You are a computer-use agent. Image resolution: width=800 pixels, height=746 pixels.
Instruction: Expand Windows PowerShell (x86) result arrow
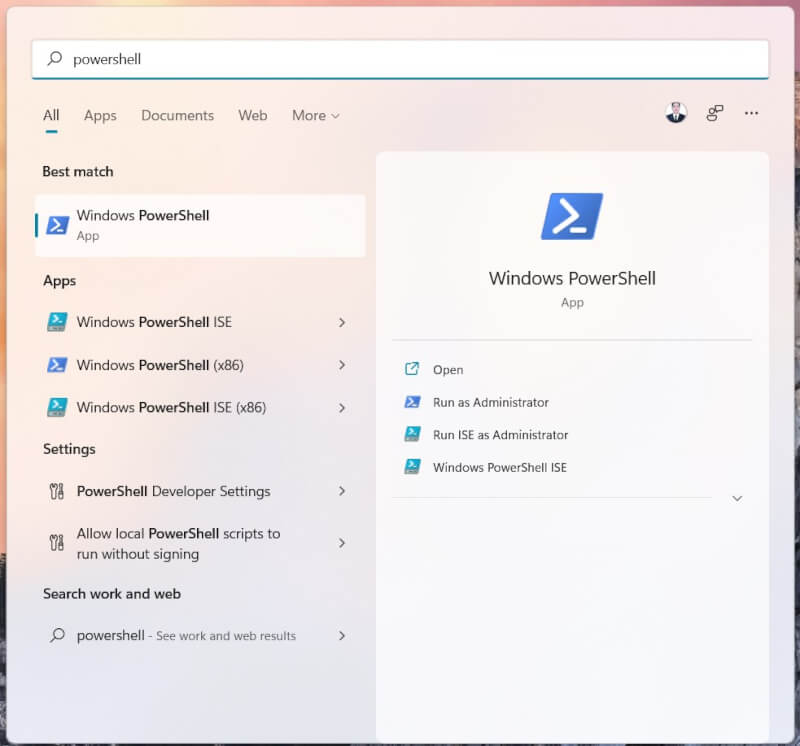(342, 365)
